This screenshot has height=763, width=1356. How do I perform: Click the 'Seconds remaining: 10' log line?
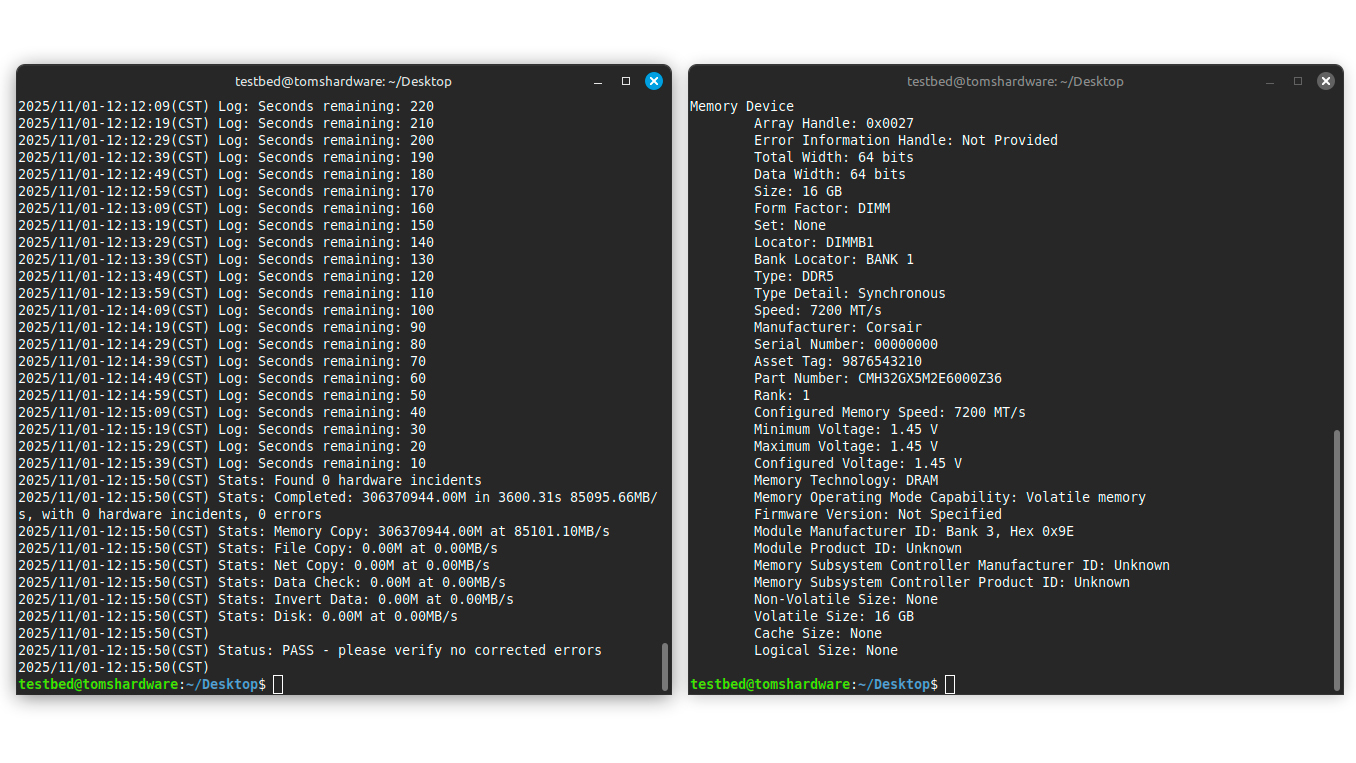point(222,463)
